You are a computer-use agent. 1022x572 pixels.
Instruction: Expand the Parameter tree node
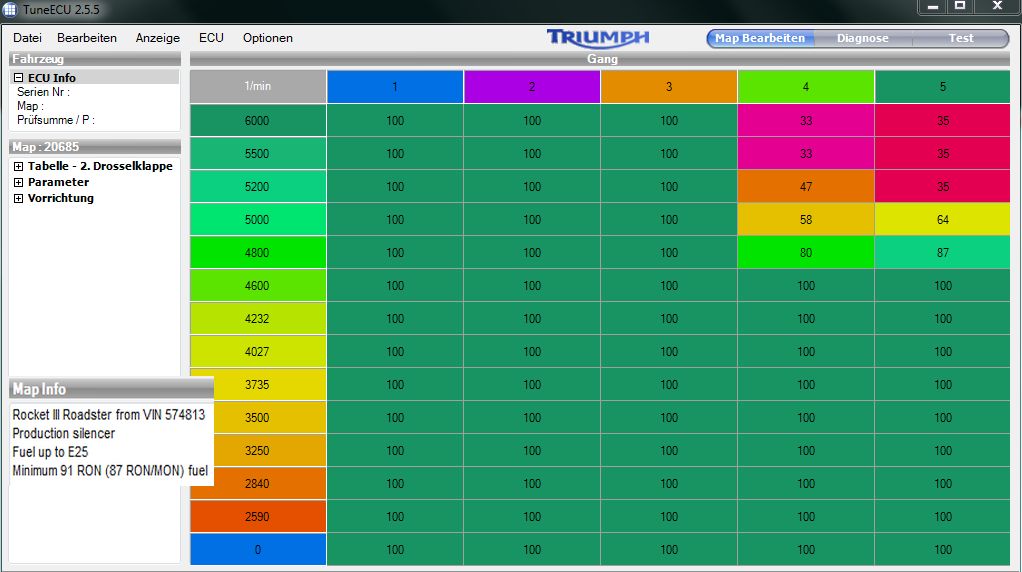19,183
